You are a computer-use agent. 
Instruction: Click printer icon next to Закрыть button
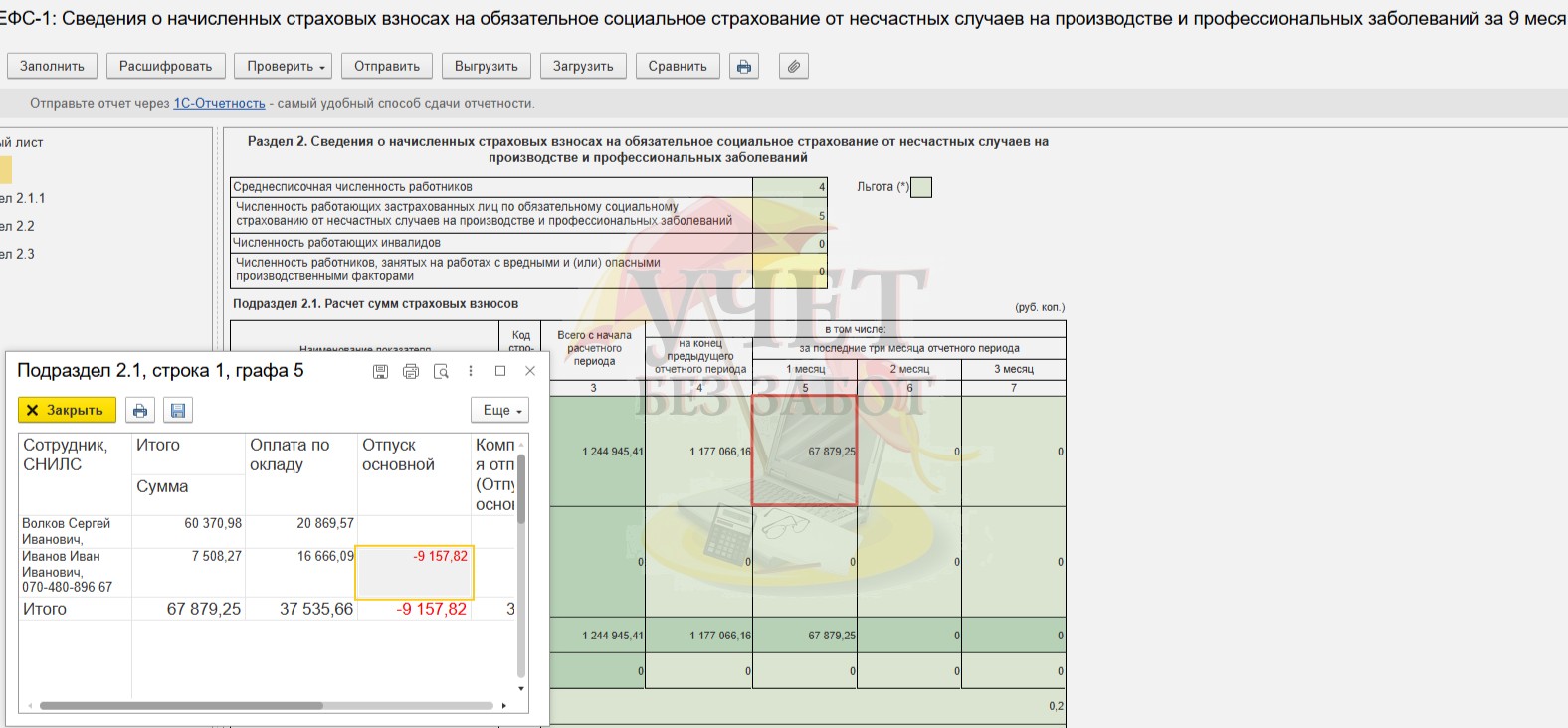pos(140,410)
